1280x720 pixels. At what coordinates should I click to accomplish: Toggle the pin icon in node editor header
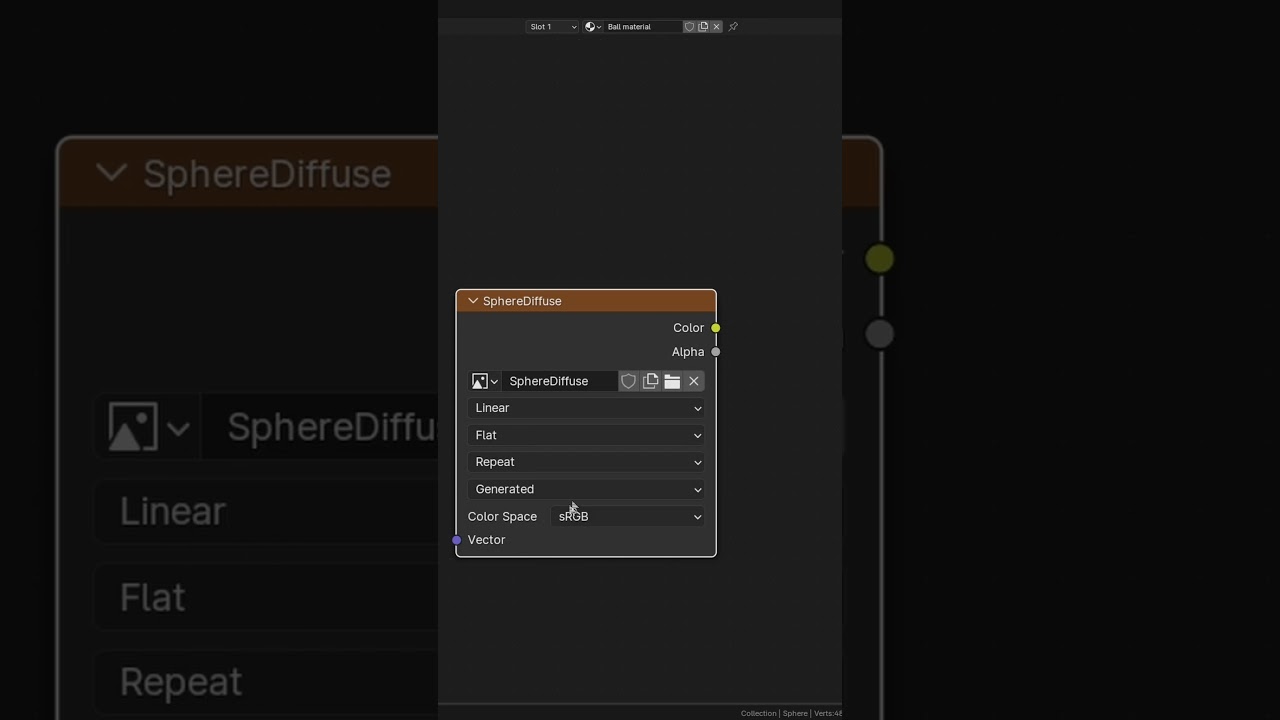click(733, 27)
